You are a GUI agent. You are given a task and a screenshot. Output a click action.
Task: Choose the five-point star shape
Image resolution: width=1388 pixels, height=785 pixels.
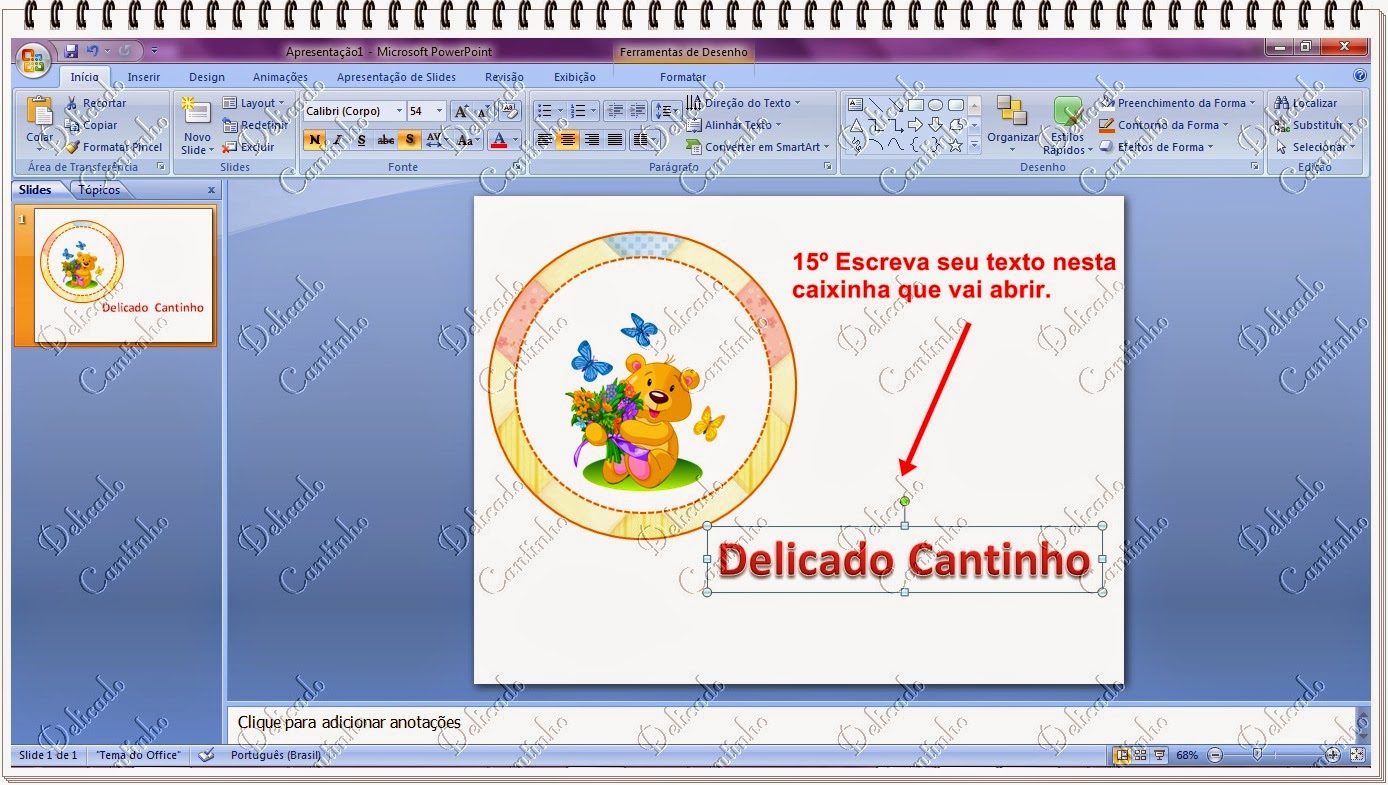click(955, 145)
